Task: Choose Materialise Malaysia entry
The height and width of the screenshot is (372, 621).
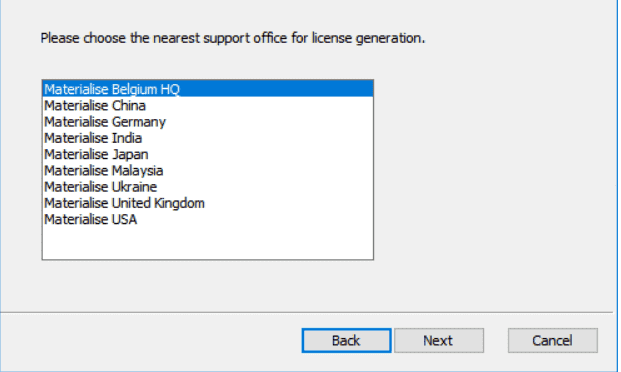Action: tap(208, 171)
